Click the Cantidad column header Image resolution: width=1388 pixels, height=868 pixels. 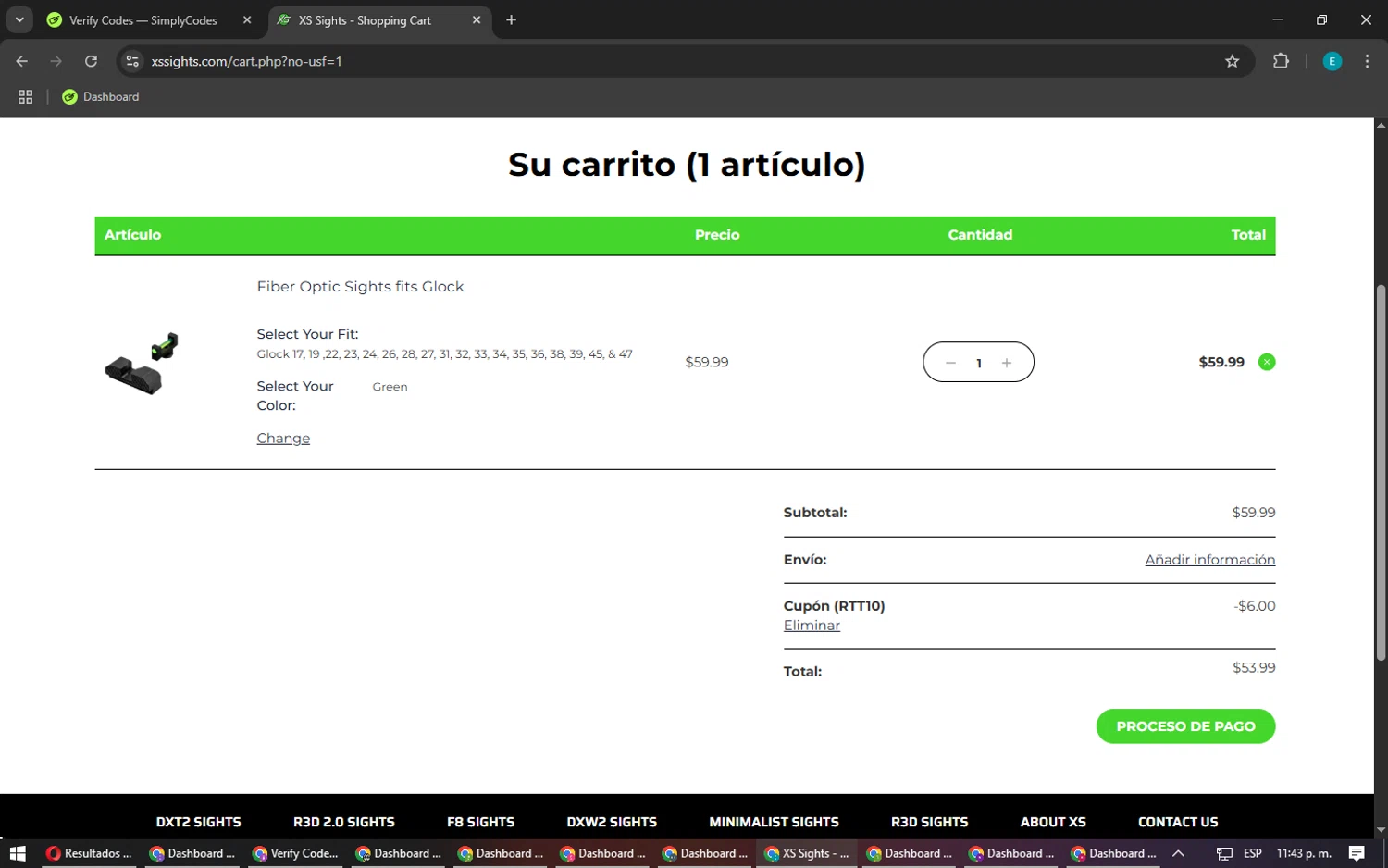pyautogui.click(x=980, y=235)
